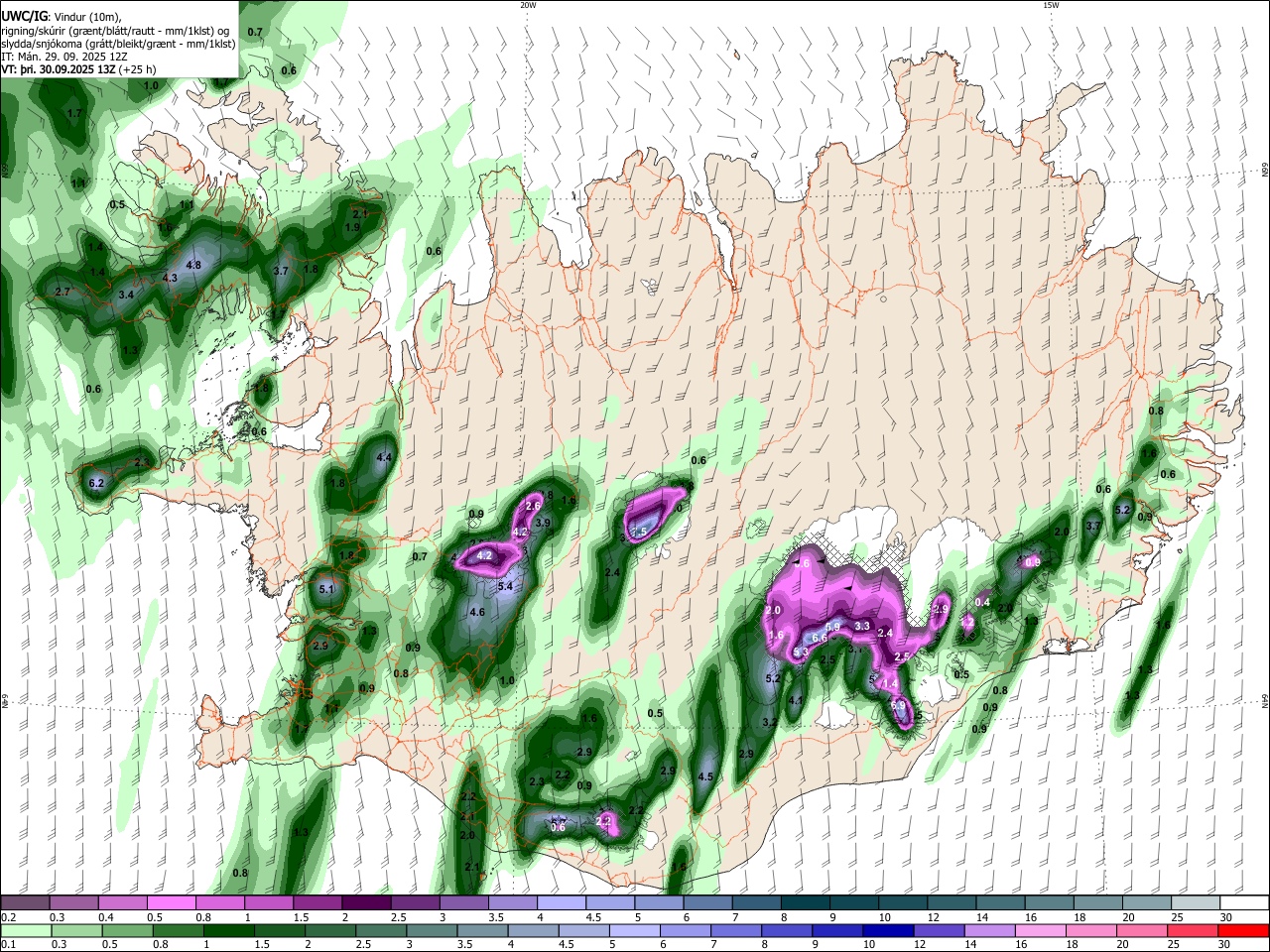Viewport: 1270px width, 952px height.
Task: Click the UWC/IG title text
Action: point(23,17)
